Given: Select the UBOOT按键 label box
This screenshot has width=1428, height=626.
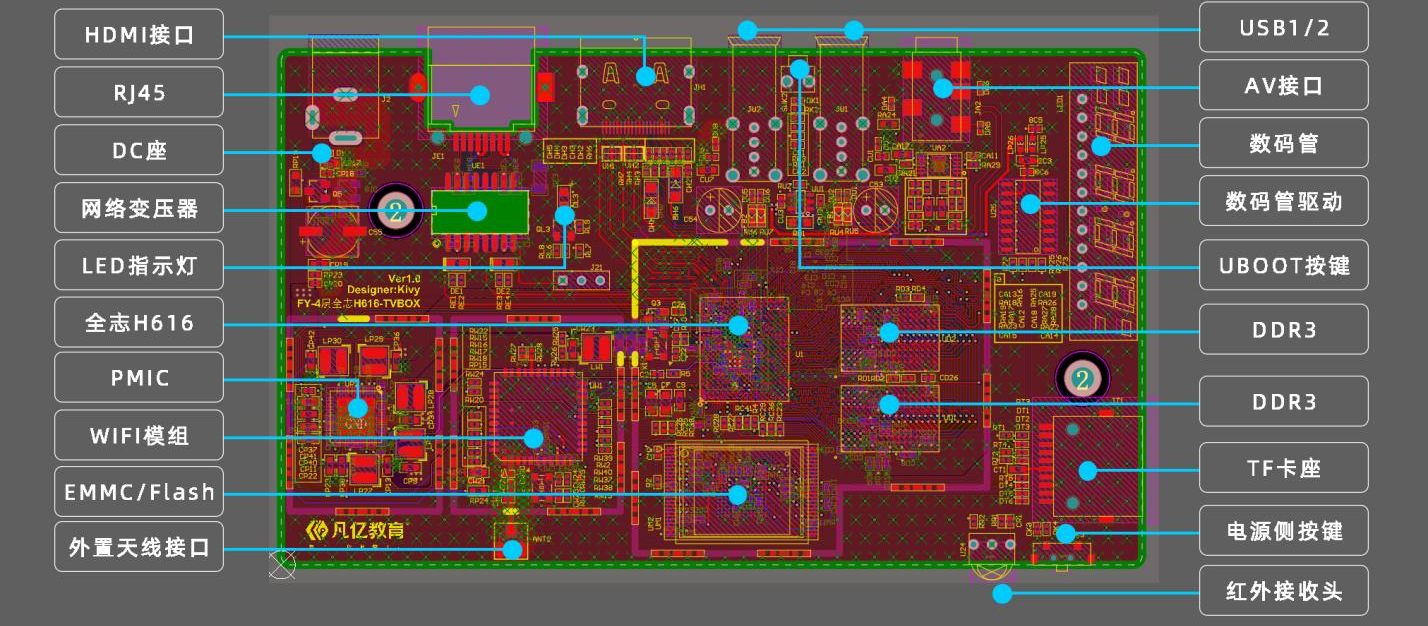Looking at the screenshot, I should [x=1284, y=265].
